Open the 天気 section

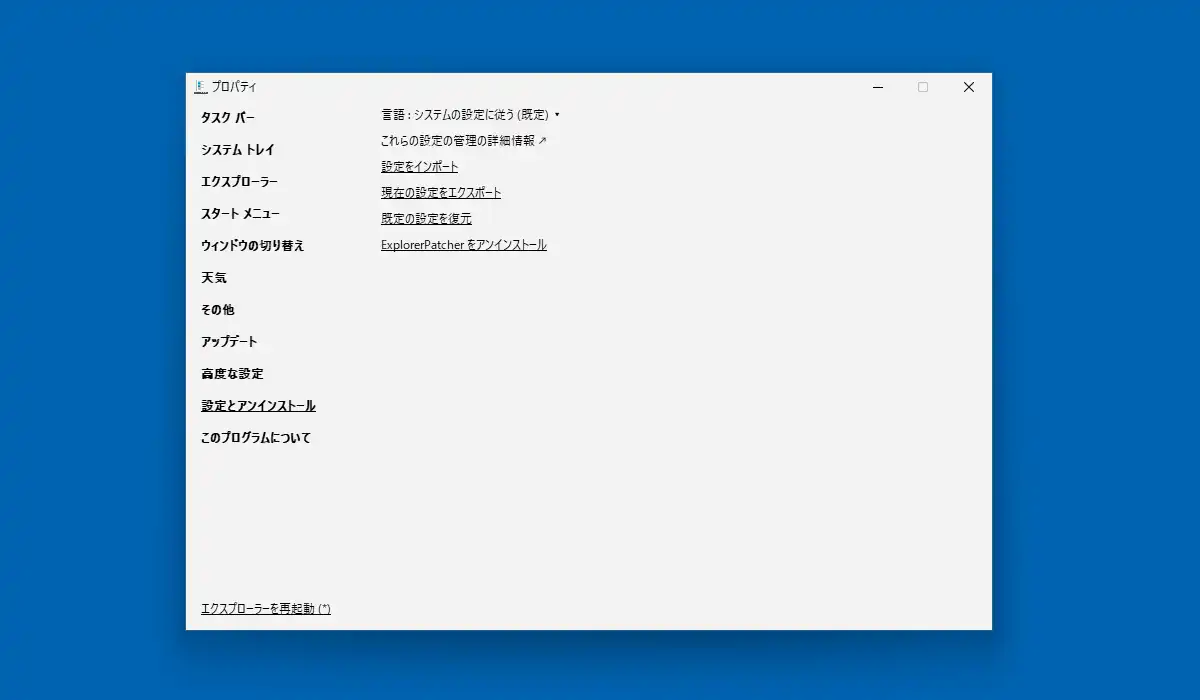(214, 278)
